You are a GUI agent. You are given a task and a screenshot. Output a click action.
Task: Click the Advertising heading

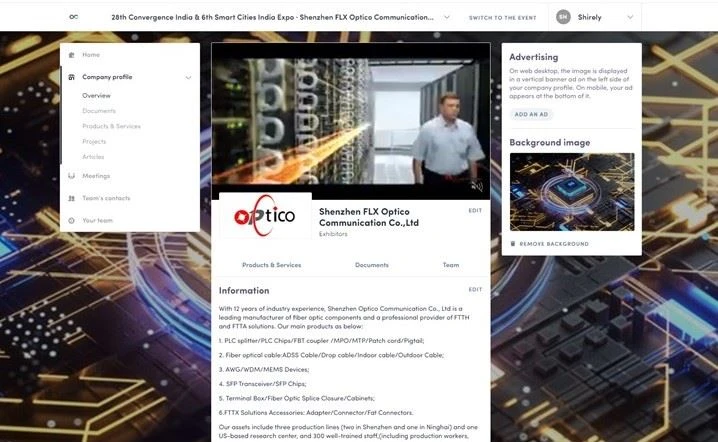coord(533,57)
